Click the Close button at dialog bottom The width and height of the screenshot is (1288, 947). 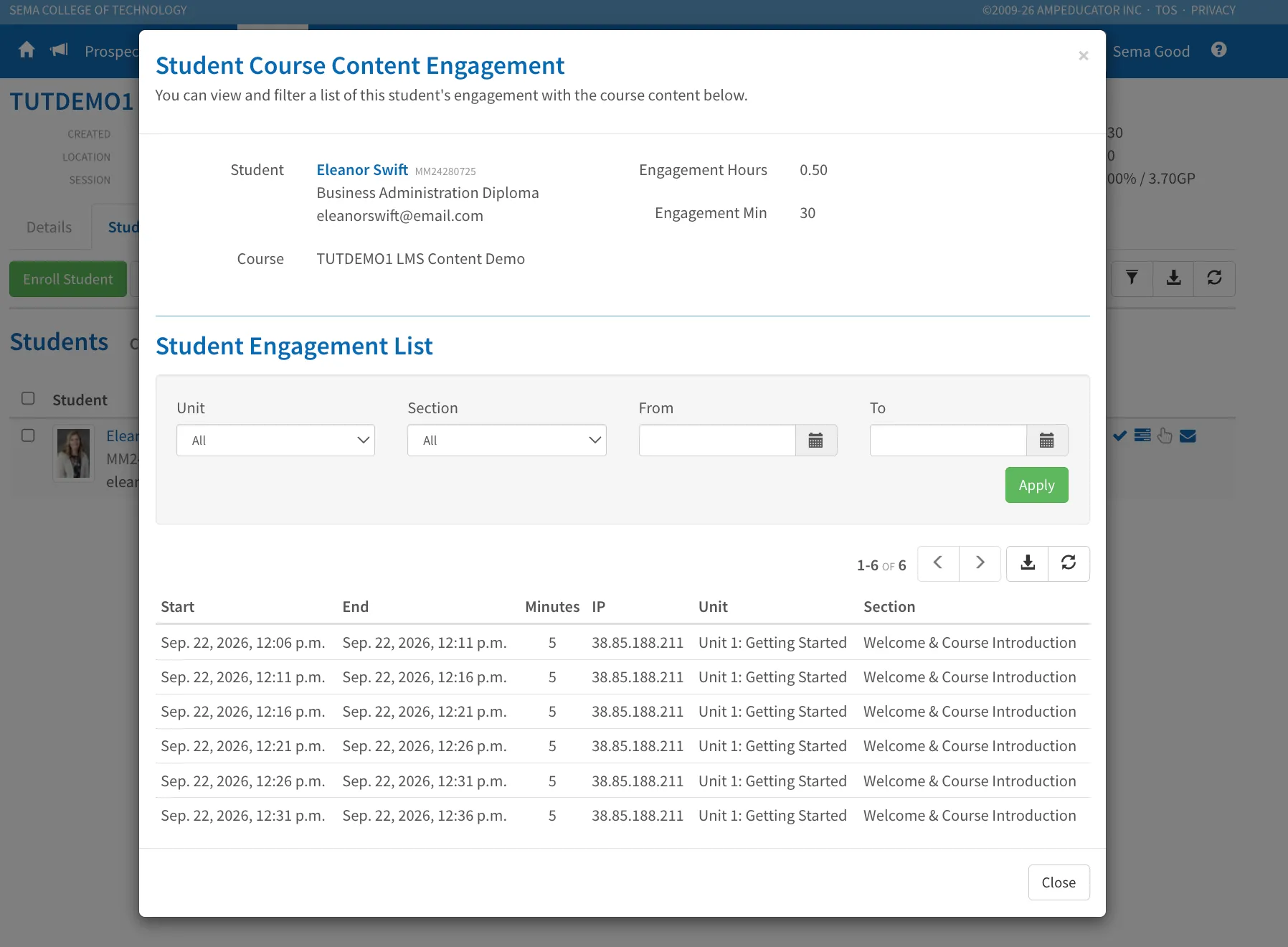pos(1059,882)
